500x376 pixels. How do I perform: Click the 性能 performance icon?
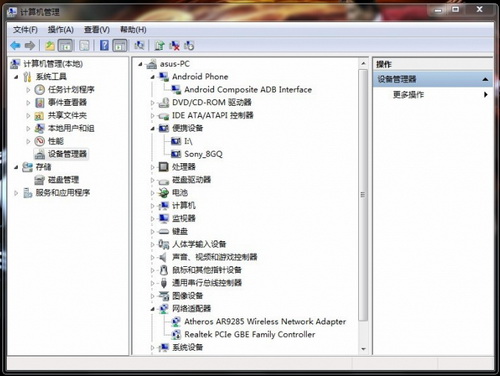(40, 141)
